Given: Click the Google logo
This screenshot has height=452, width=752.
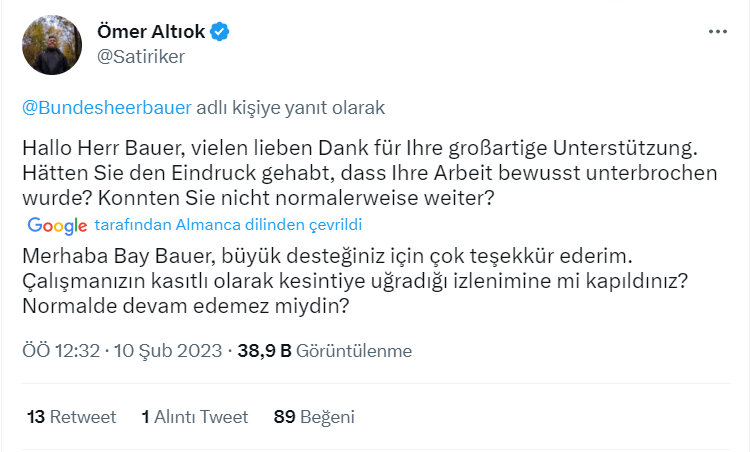Looking at the screenshot, I should point(57,224).
